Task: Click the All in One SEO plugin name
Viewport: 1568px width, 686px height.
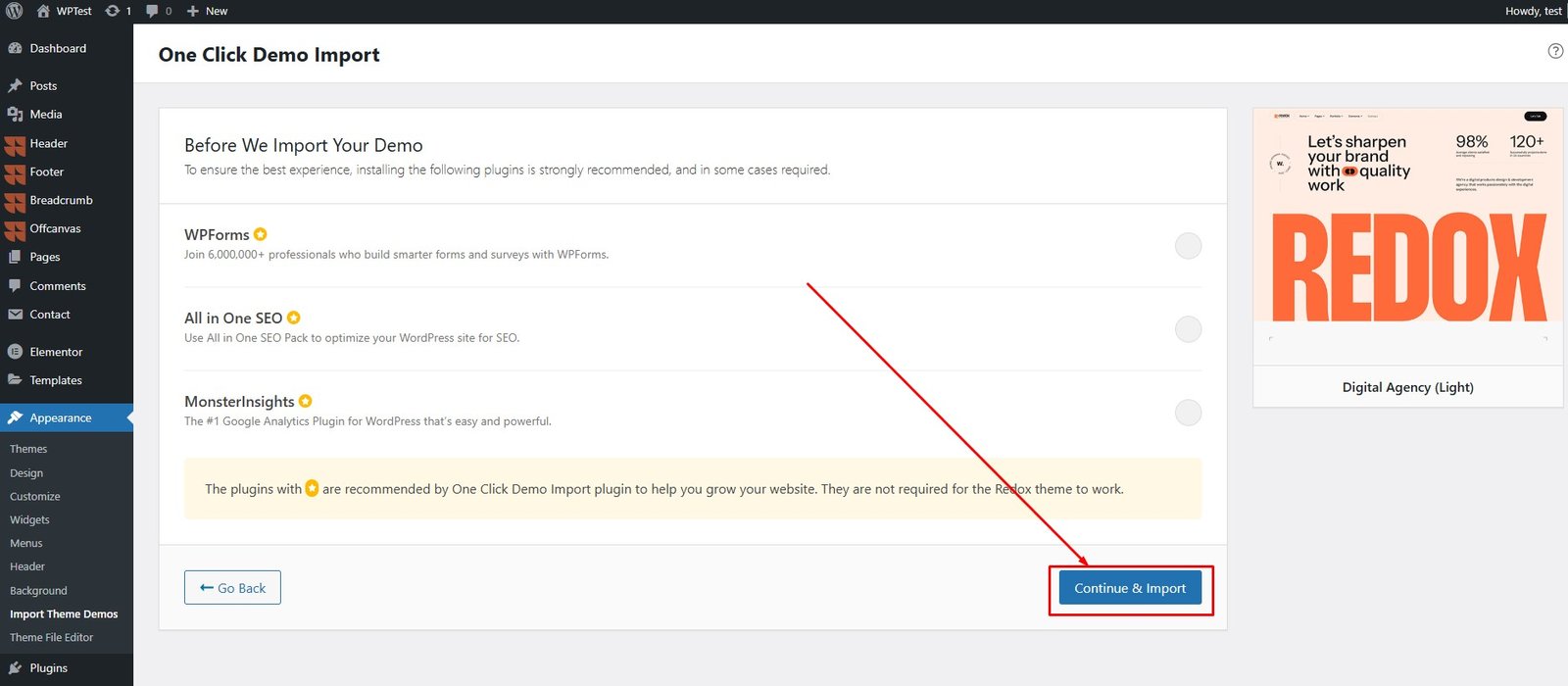Action: tap(233, 318)
